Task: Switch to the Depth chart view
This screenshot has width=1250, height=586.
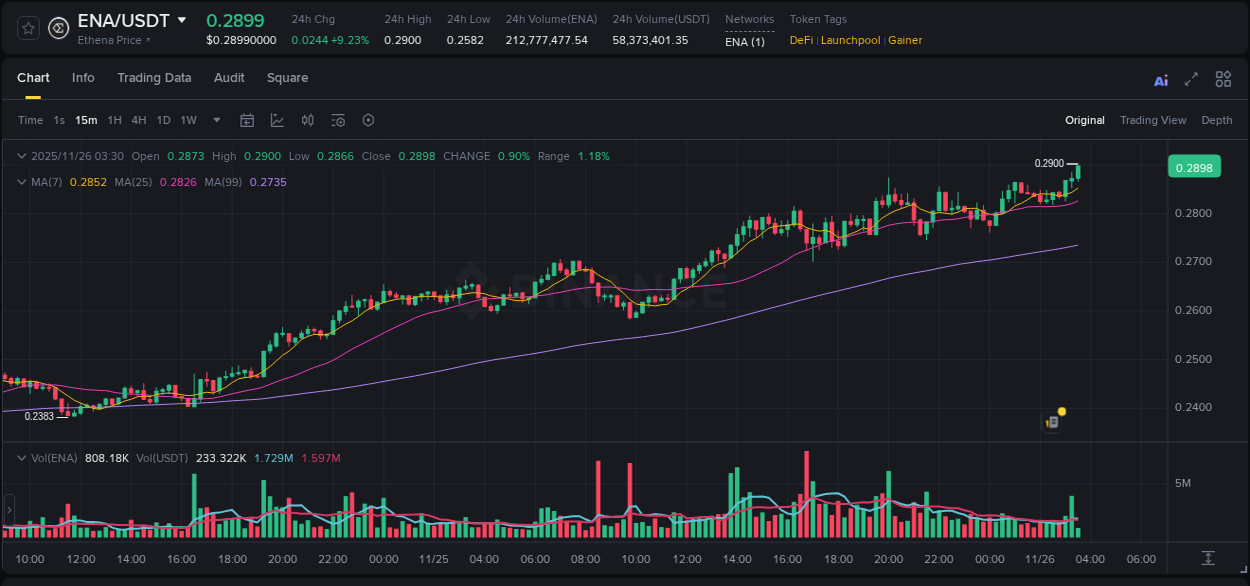Action: coord(1217,120)
